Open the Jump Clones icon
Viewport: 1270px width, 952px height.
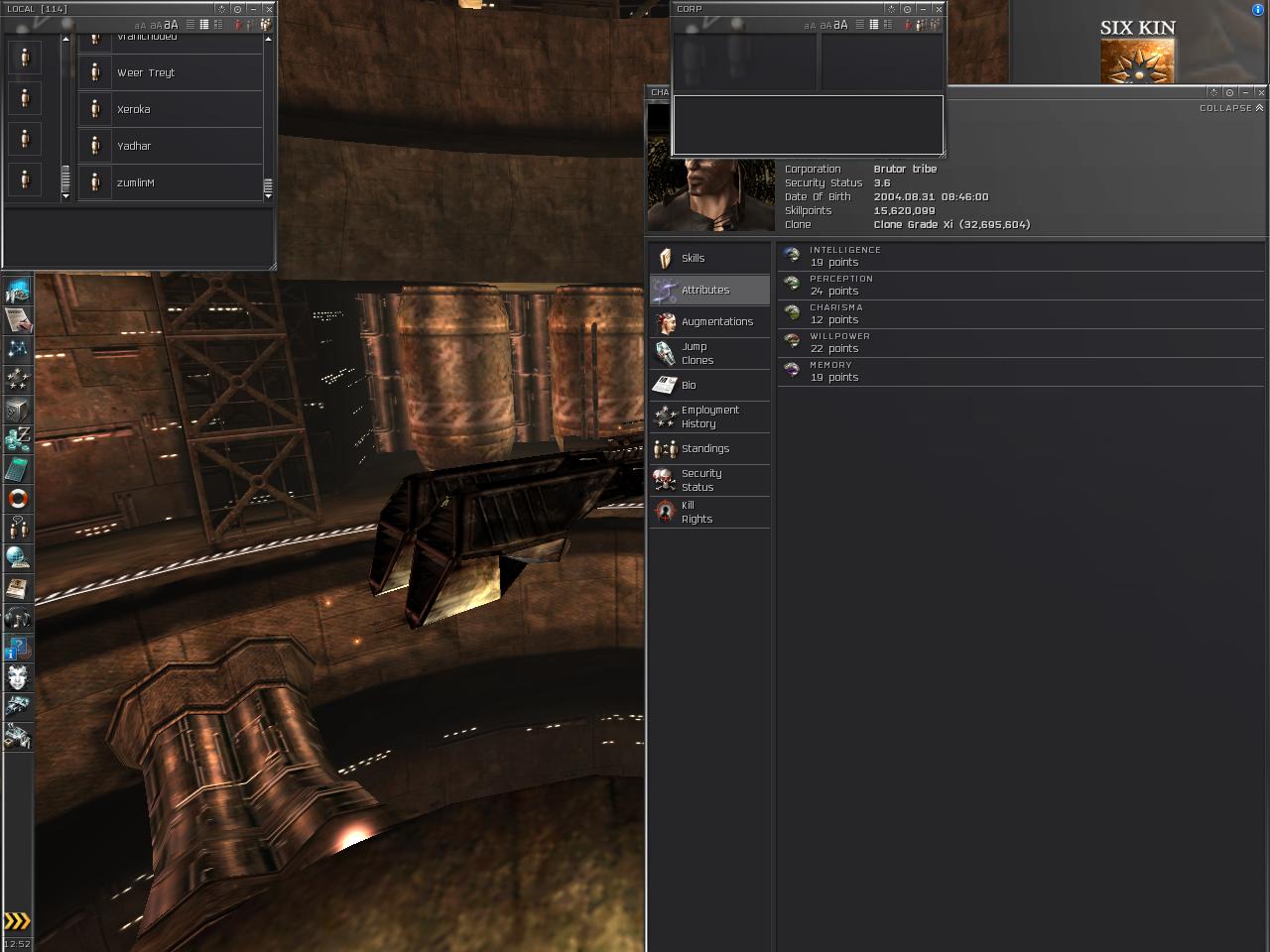click(x=665, y=353)
